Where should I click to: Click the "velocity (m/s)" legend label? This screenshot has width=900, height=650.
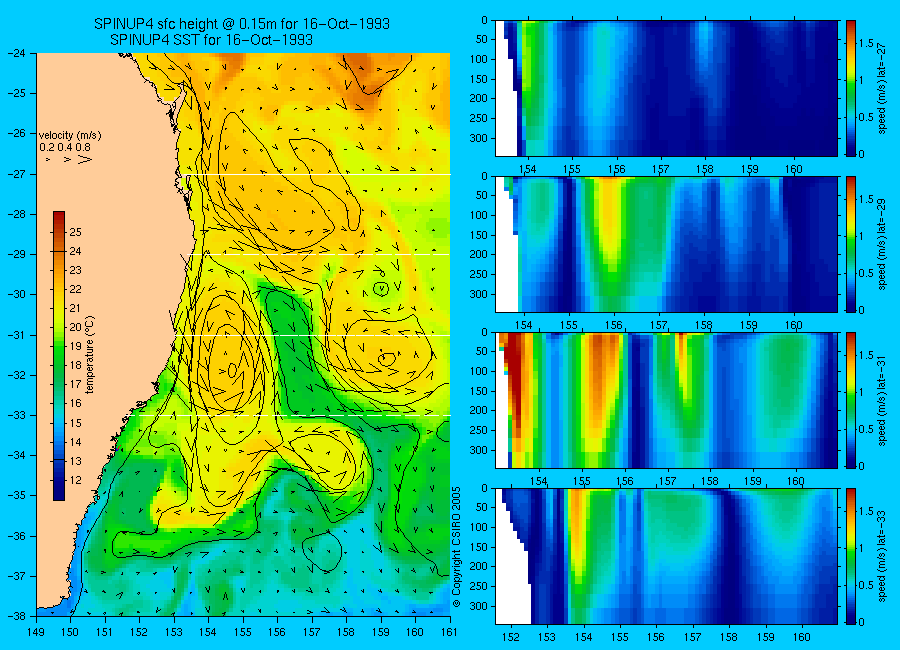[70, 136]
